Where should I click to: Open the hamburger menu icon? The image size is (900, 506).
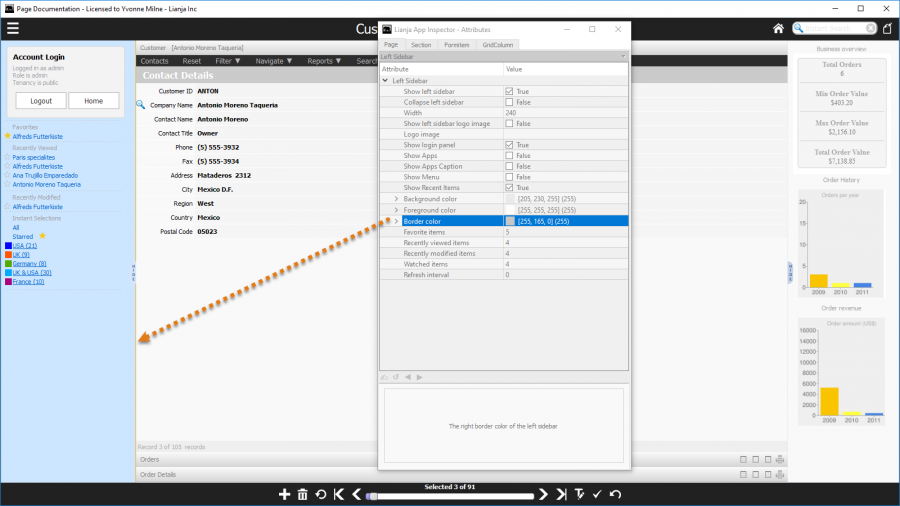point(13,28)
